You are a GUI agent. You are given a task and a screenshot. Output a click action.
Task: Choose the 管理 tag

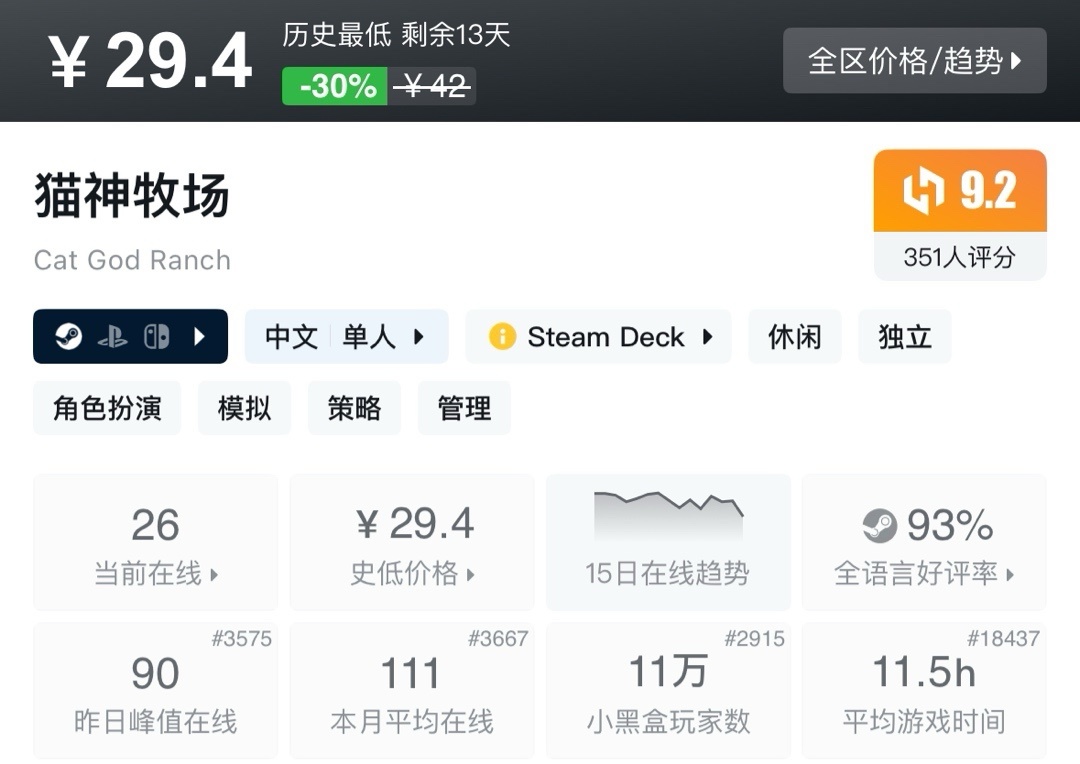click(464, 408)
